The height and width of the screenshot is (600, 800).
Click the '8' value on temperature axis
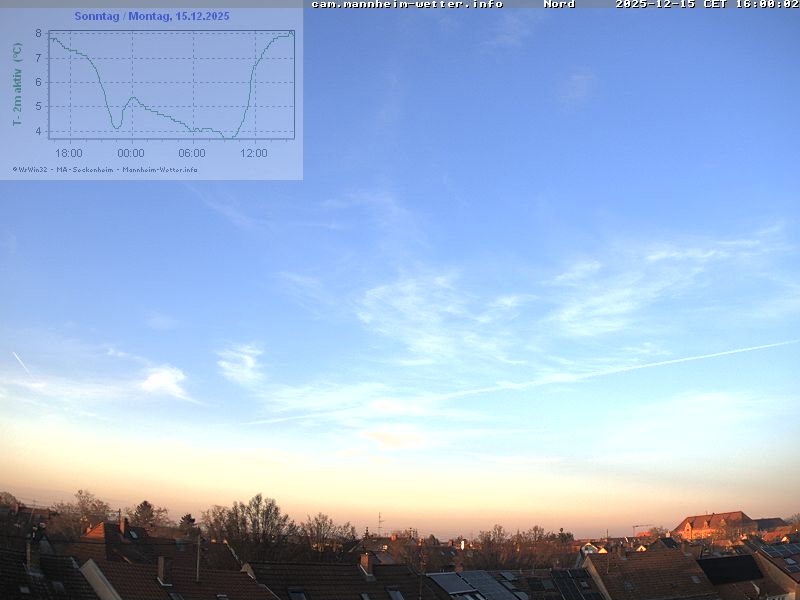click(x=38, y=33)
